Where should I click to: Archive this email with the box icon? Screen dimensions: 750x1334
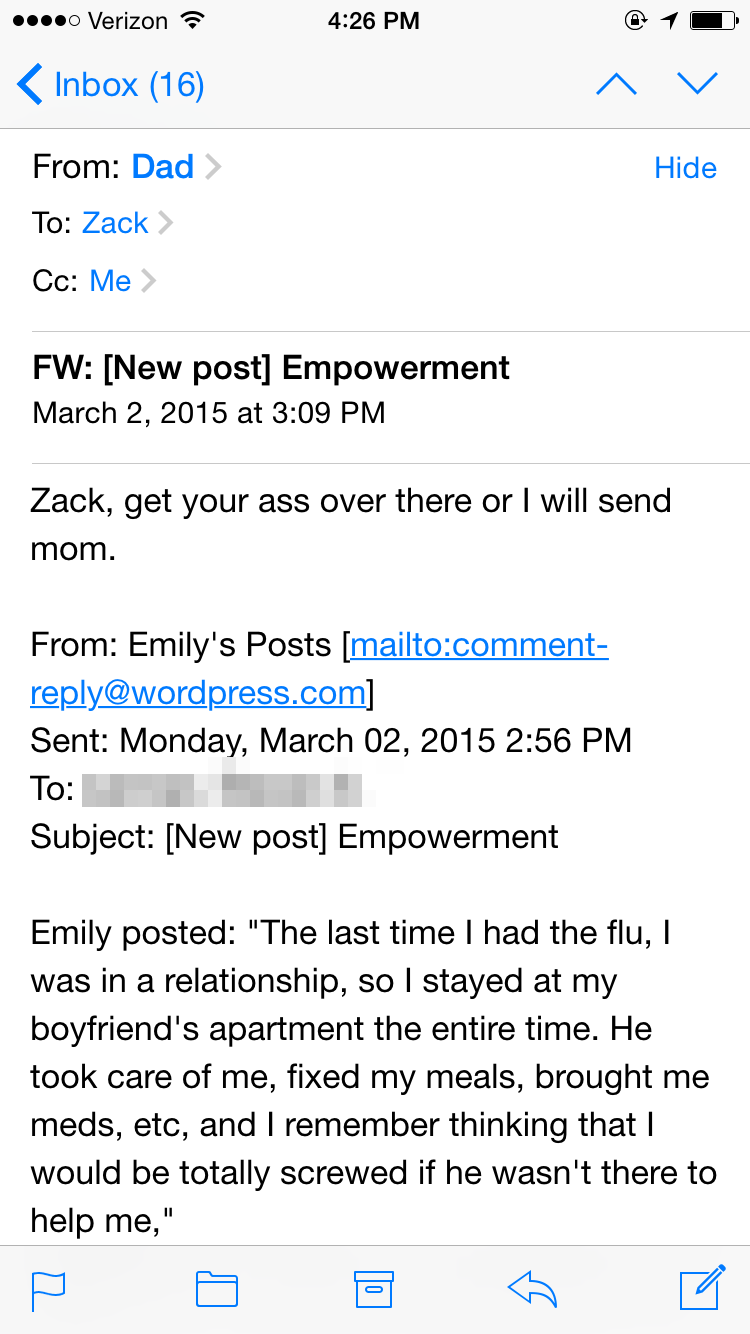click(x=374, y=1289)
